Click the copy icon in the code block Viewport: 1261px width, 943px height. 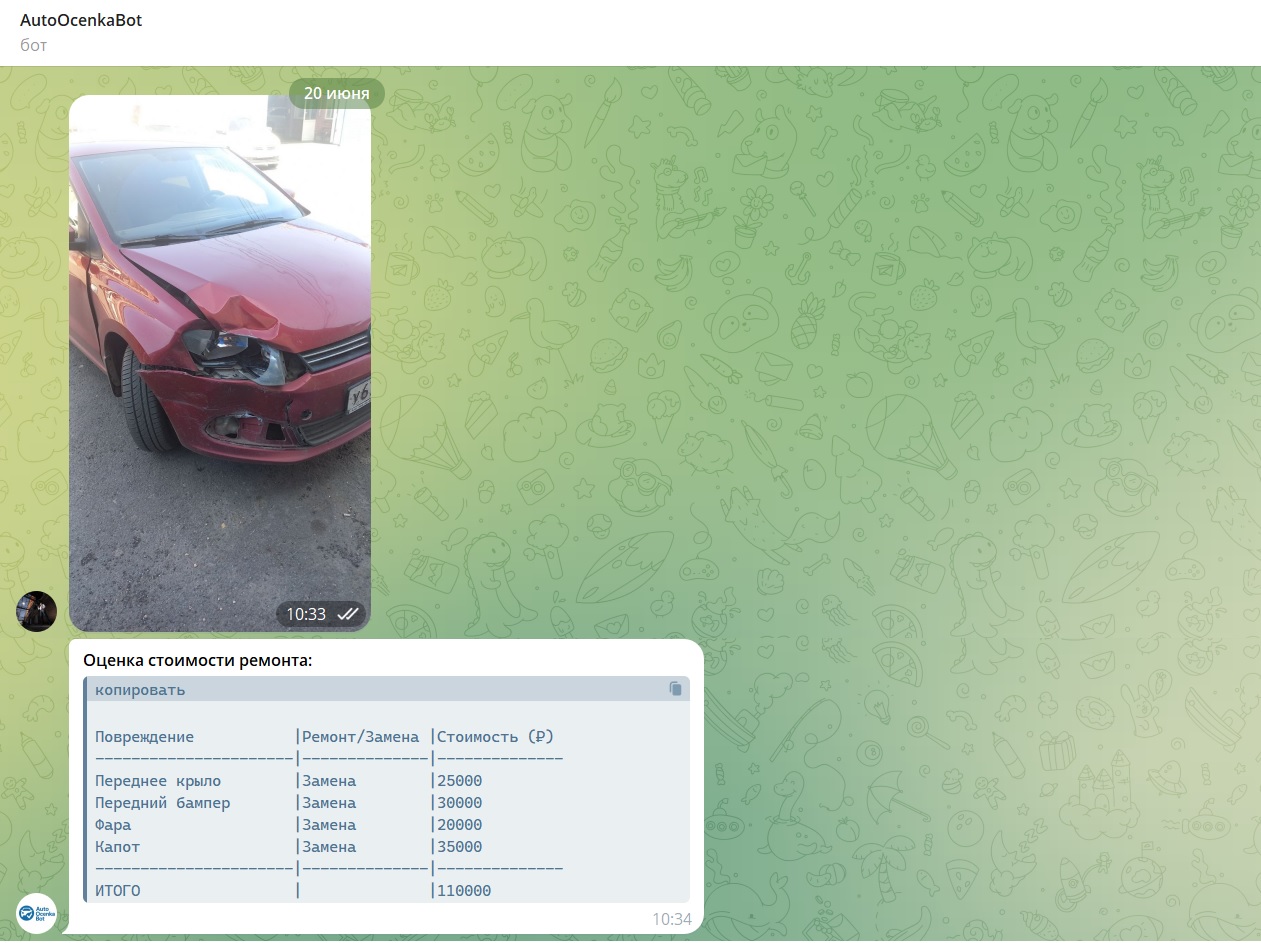[x=676, y=689]
